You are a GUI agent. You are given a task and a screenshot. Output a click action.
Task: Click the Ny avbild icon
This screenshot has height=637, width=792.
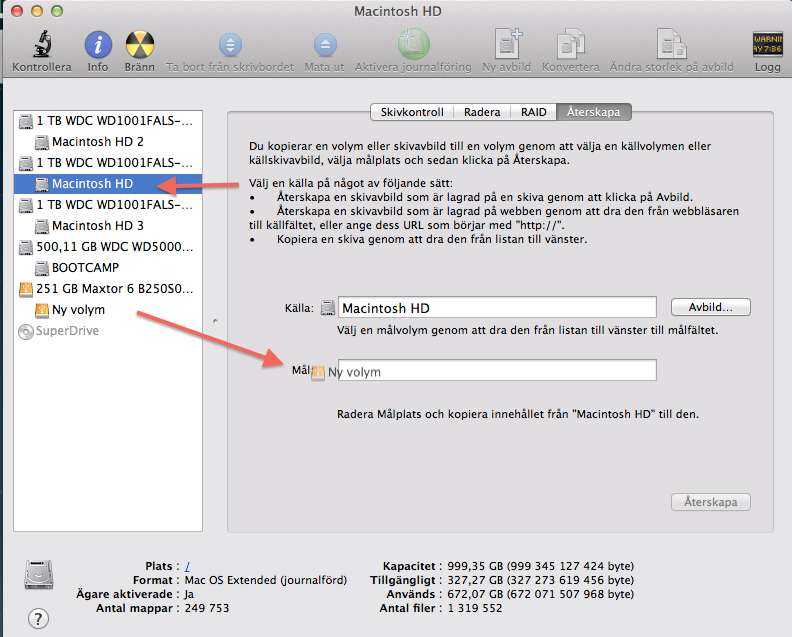(x=507, y=43)
